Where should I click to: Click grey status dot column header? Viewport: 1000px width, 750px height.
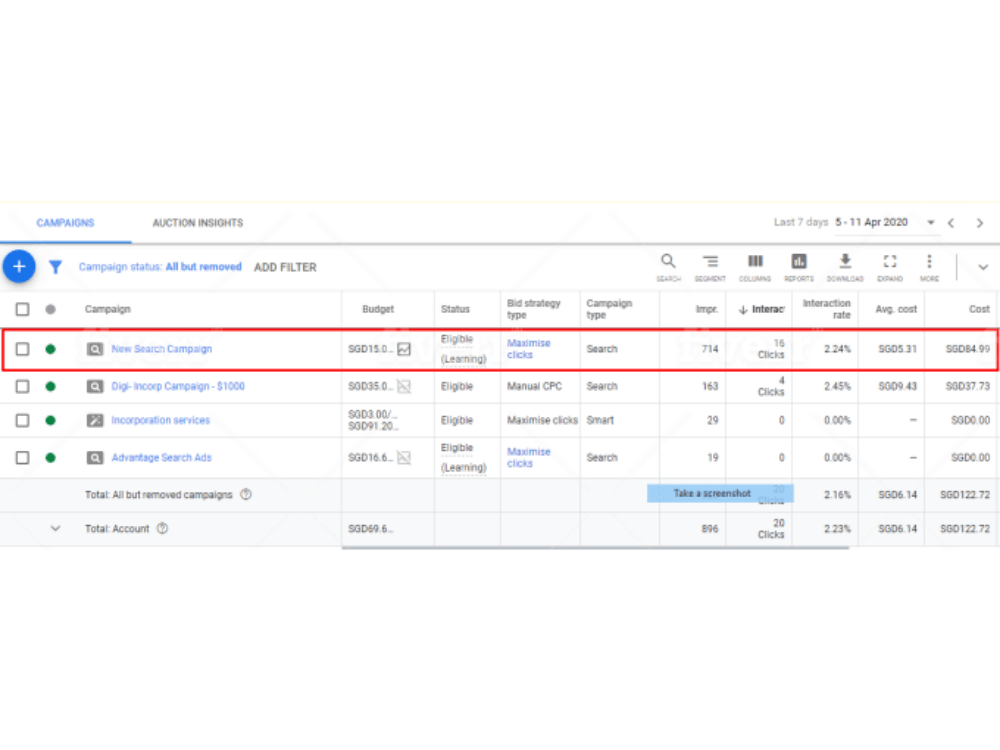click(x=50, y=309)
